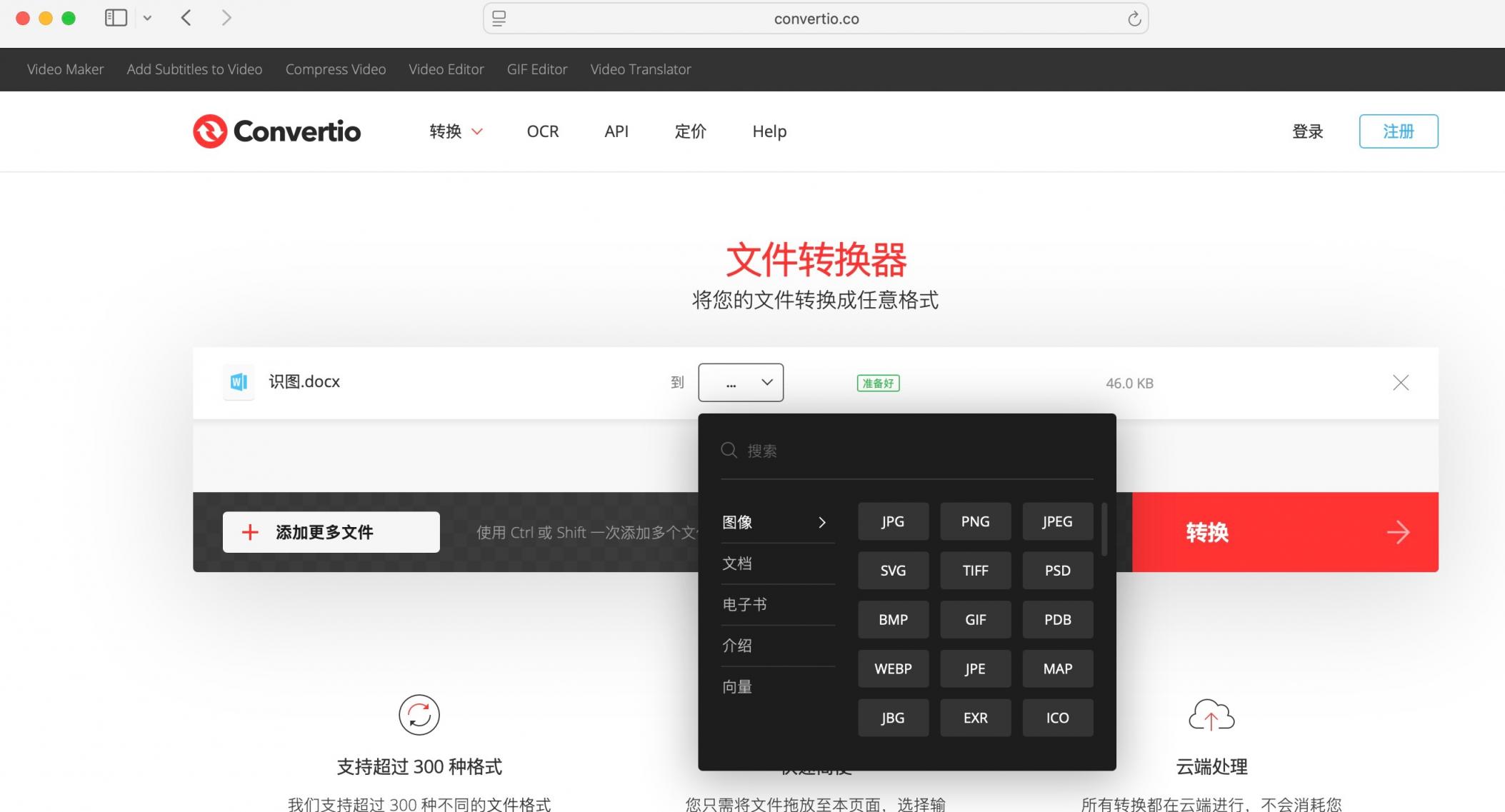Select the 电子书 format category

tap(744, 604)
